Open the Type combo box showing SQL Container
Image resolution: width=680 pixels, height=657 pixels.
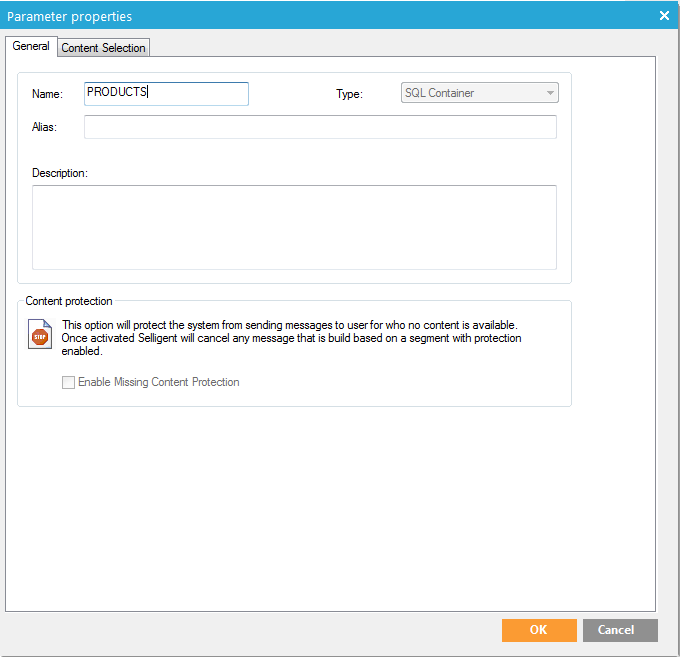click(x=472, y=93)
